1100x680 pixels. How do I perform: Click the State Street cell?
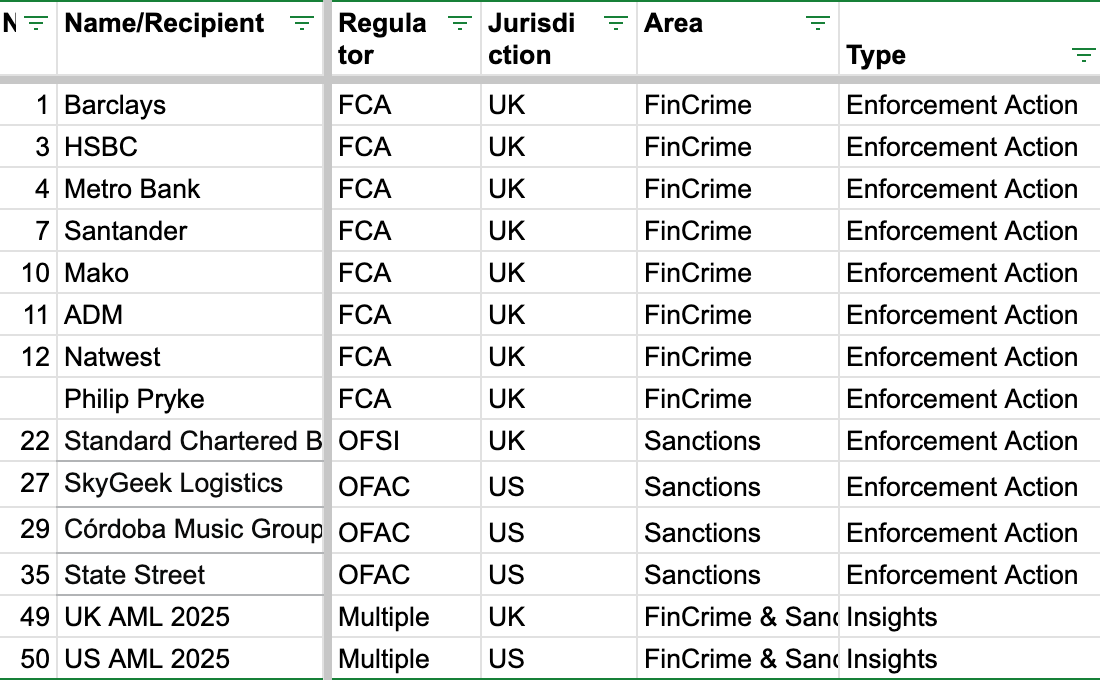tap(189, 575)
